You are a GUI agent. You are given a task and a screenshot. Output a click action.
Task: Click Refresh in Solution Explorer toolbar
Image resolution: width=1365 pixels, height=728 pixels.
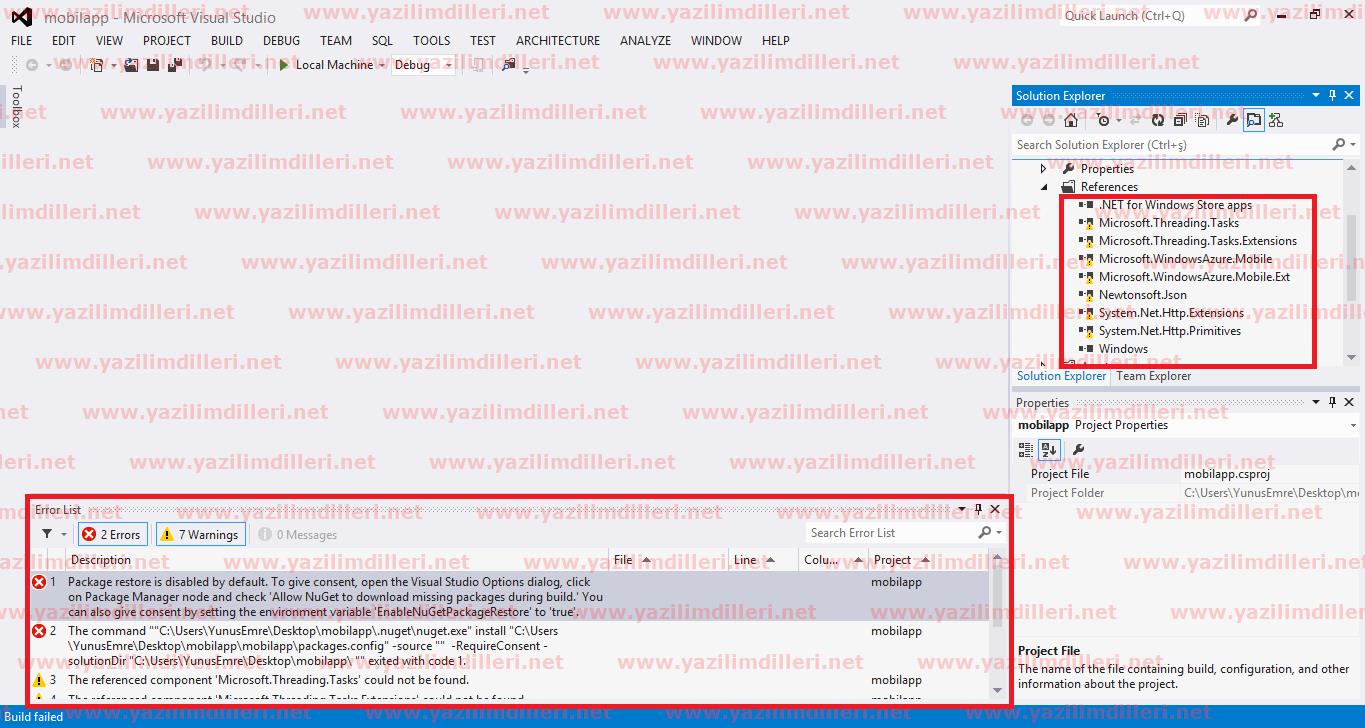[x=1158, y=120]
